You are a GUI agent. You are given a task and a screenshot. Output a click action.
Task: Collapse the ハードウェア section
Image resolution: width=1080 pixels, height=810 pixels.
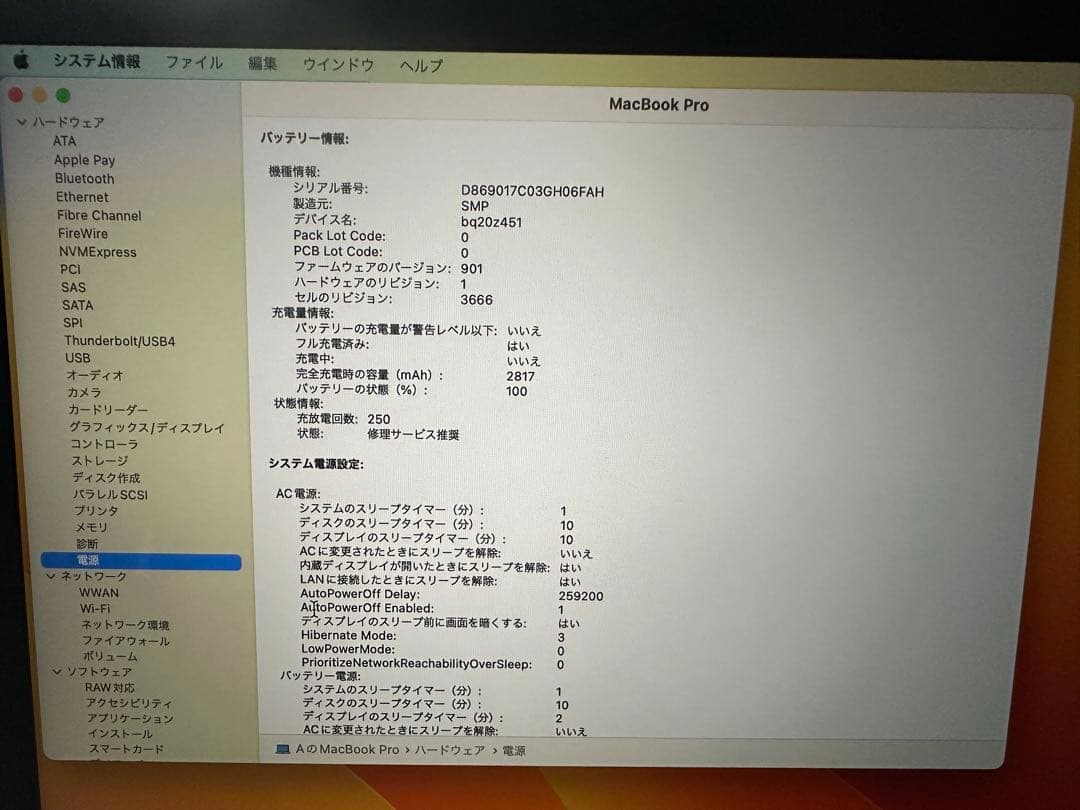22,122
